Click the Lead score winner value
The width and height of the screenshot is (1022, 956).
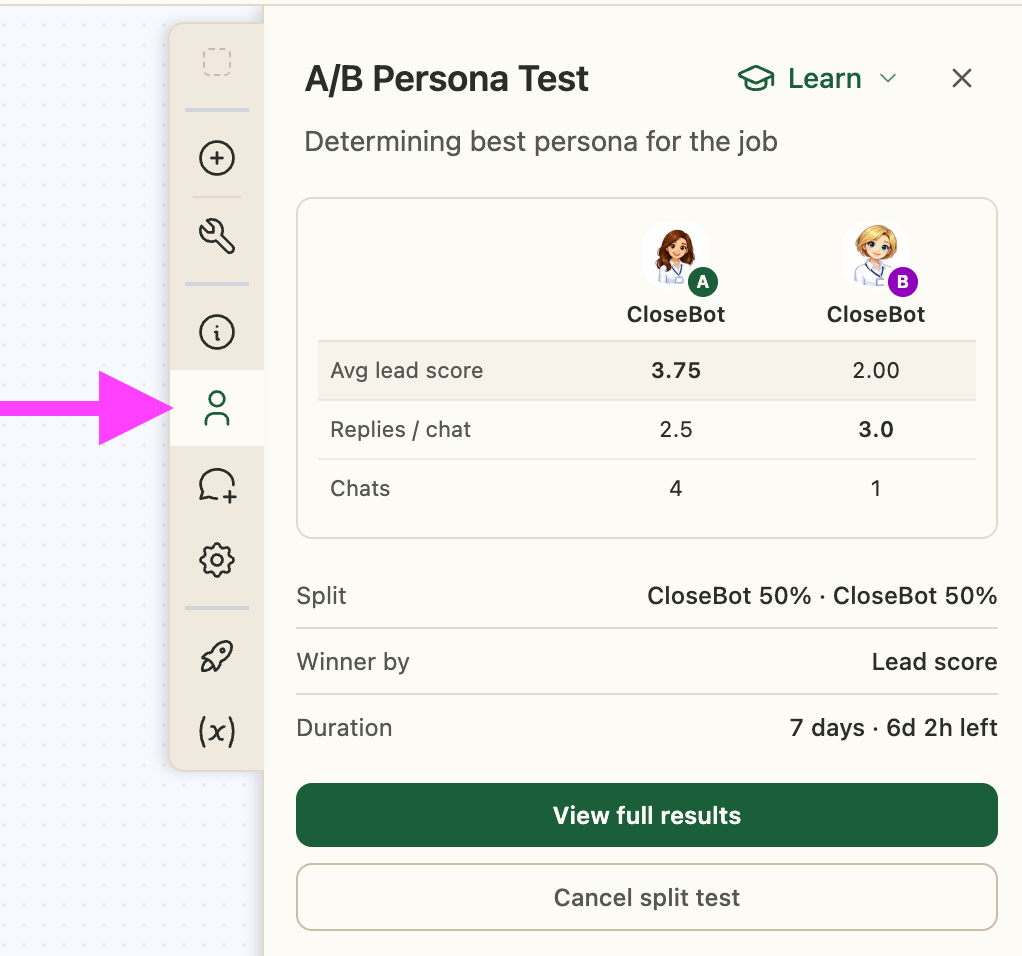[935, 661]
